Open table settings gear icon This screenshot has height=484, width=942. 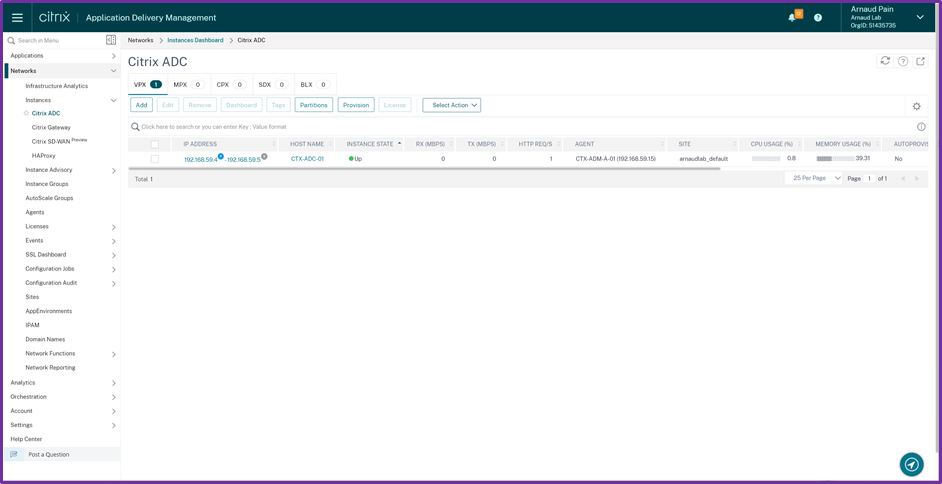(x=916, y=106)
